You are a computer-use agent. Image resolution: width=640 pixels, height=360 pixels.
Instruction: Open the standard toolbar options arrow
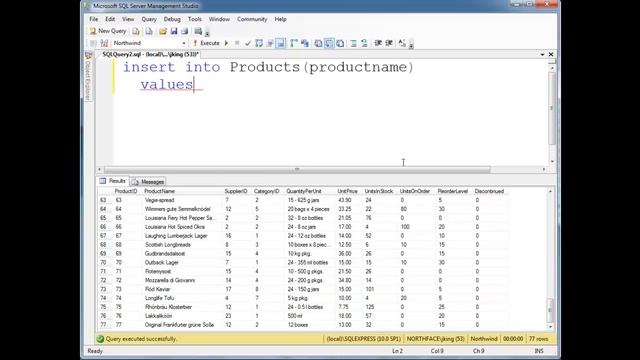click(207, 32)
